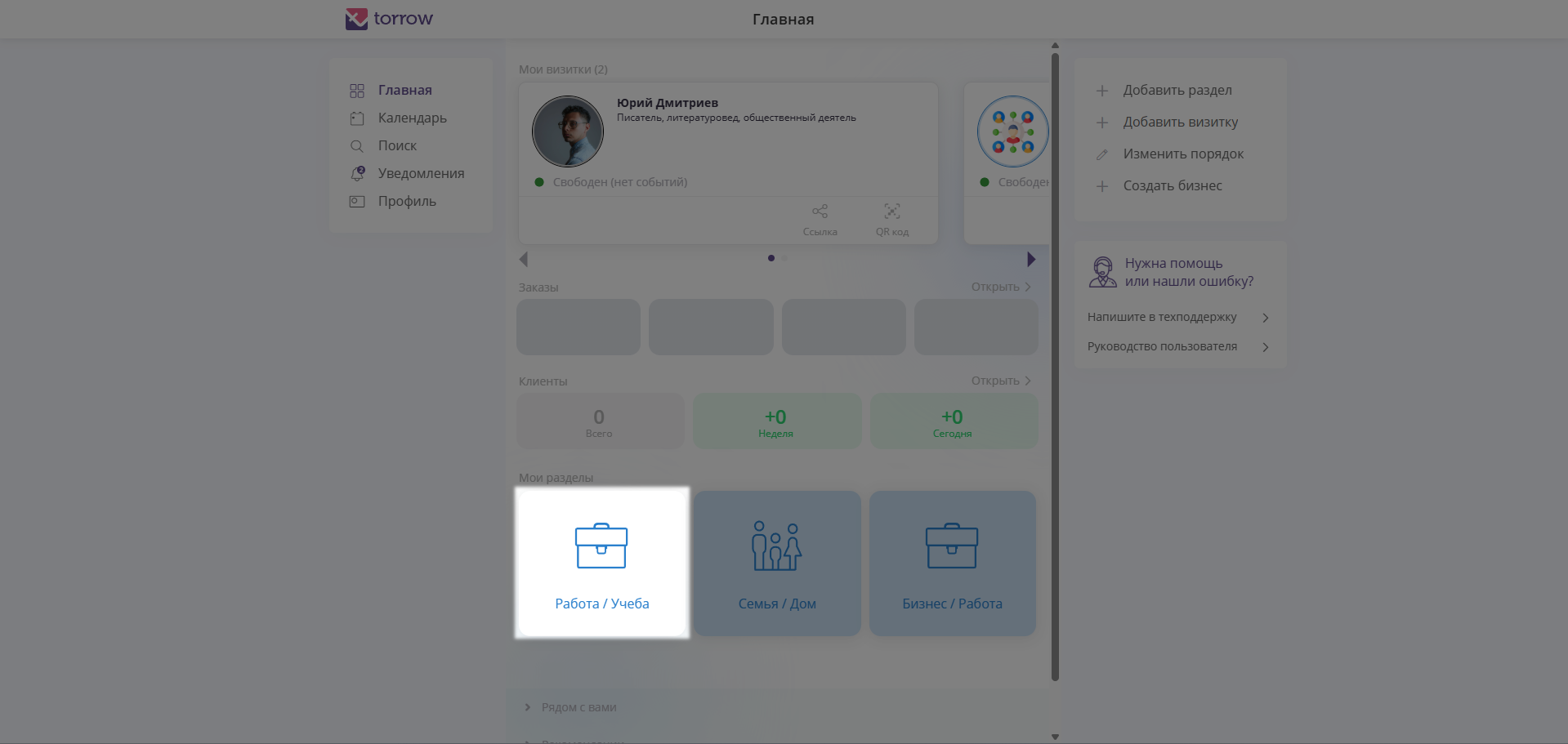Click the vertical scrollbar of main panel
The width and height of the screenshot is (1568, 744).
click(1055, 368)
